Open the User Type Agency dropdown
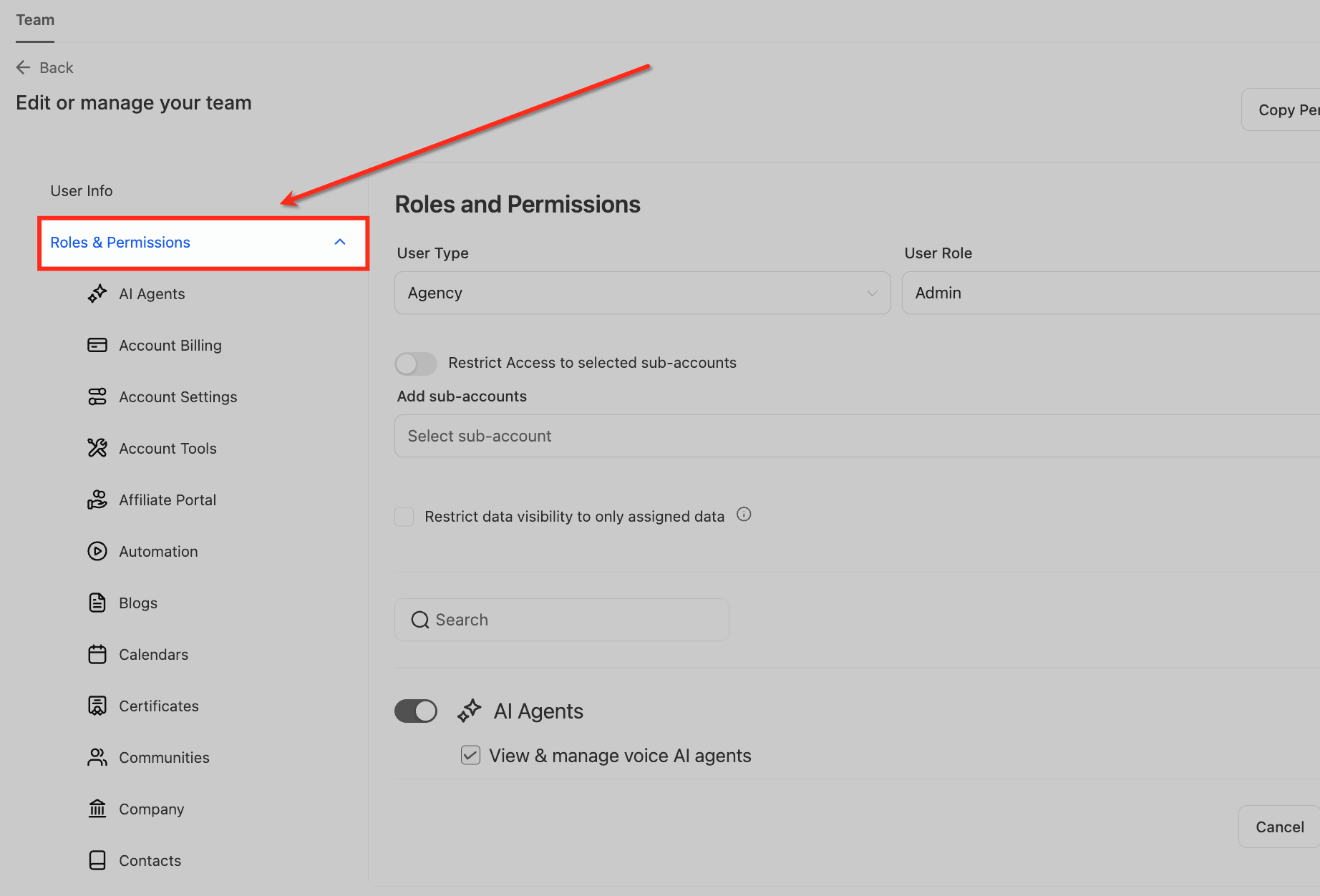1320x896 pixels. click(x=643, y=293)
